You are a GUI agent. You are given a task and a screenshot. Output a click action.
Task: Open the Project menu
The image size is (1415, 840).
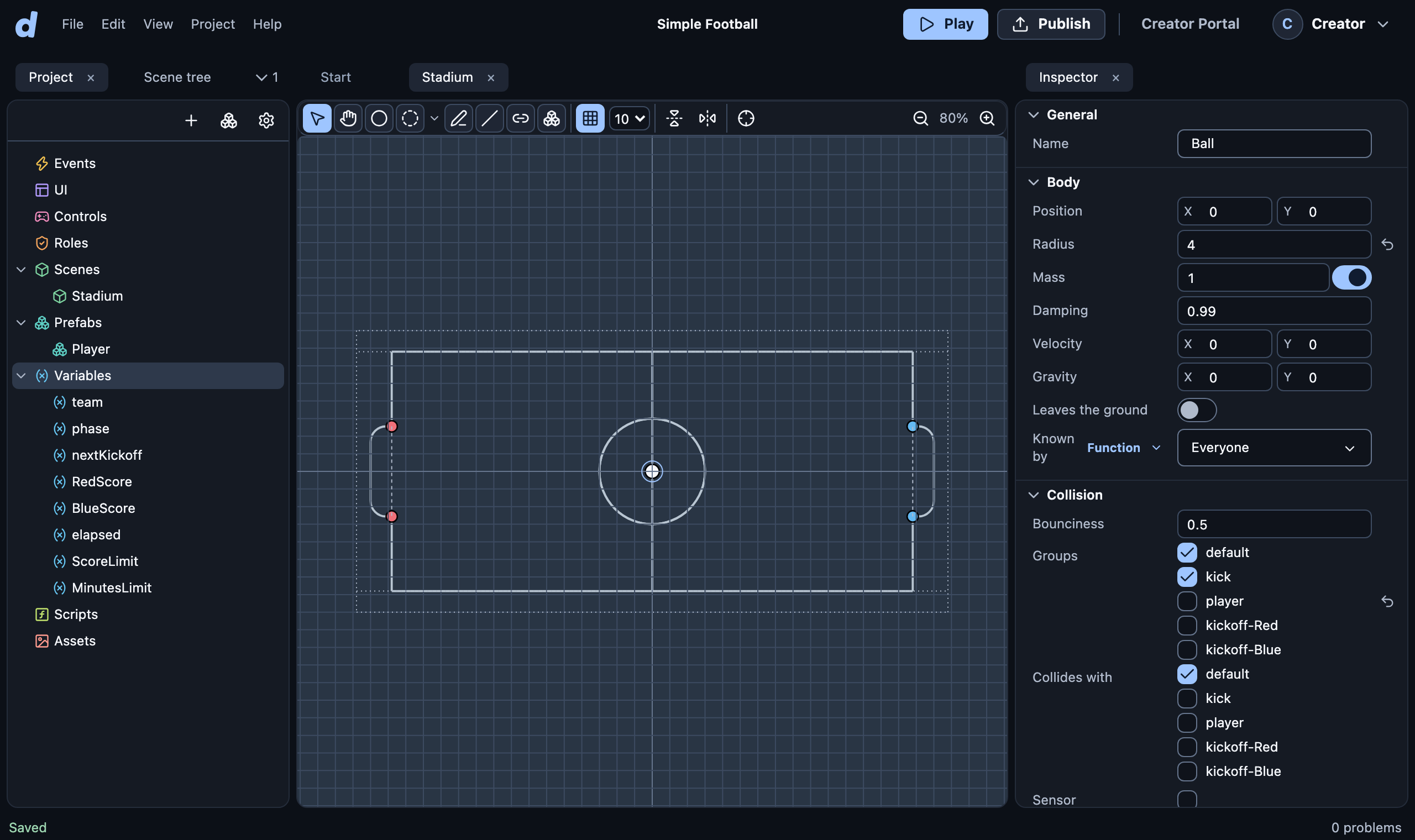tap(213, 24)
